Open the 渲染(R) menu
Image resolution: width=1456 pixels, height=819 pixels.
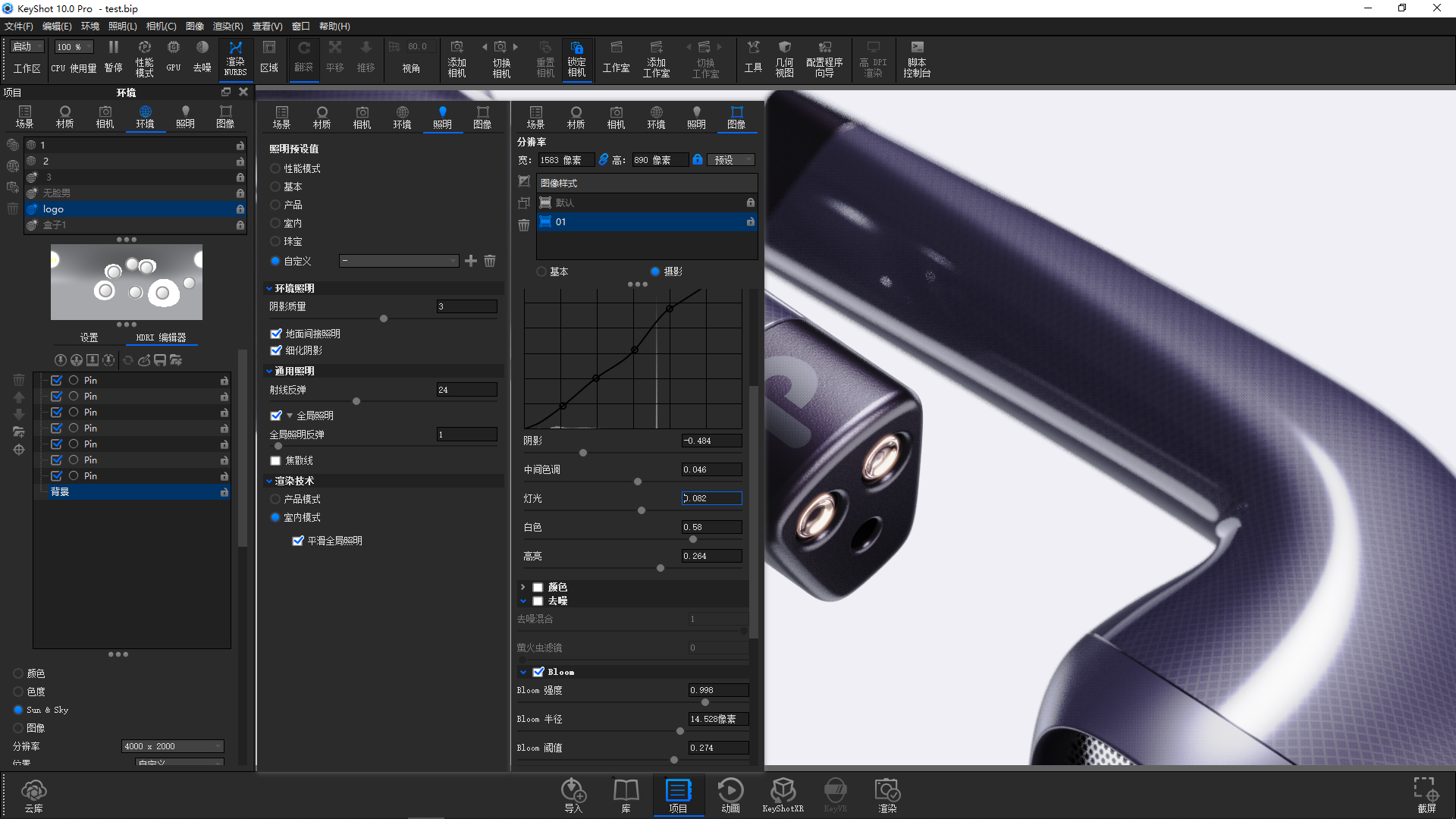coord(227,26)
